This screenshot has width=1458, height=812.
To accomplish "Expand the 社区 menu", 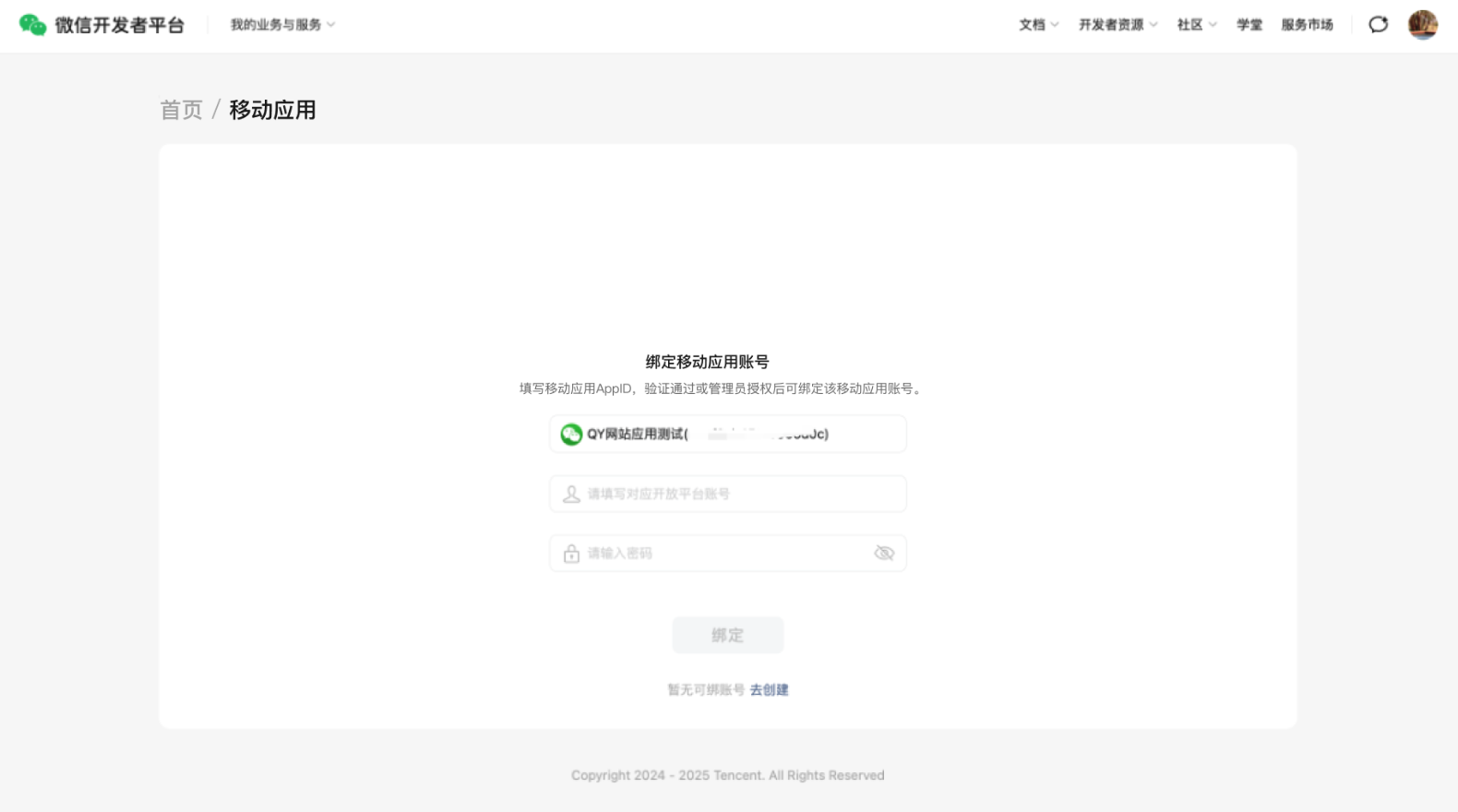I will click(1196, 25).
